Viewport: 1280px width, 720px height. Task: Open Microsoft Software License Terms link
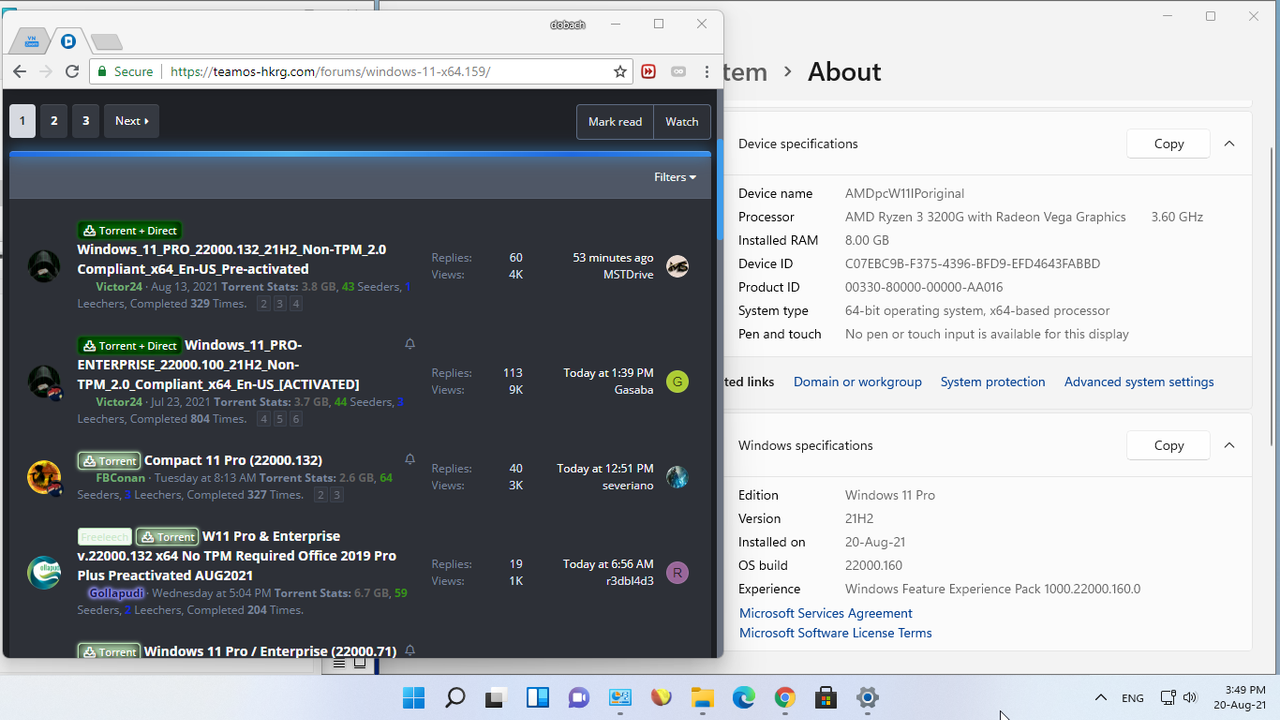point(835,633)
